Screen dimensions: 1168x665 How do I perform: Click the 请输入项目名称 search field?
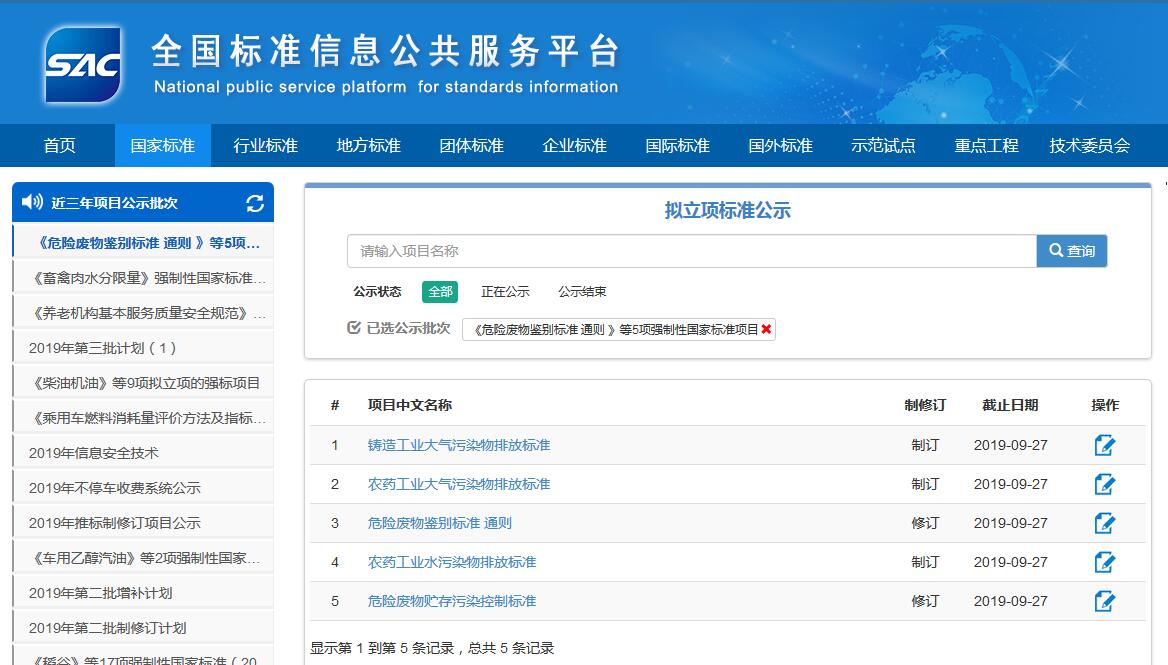coord(691,251)
